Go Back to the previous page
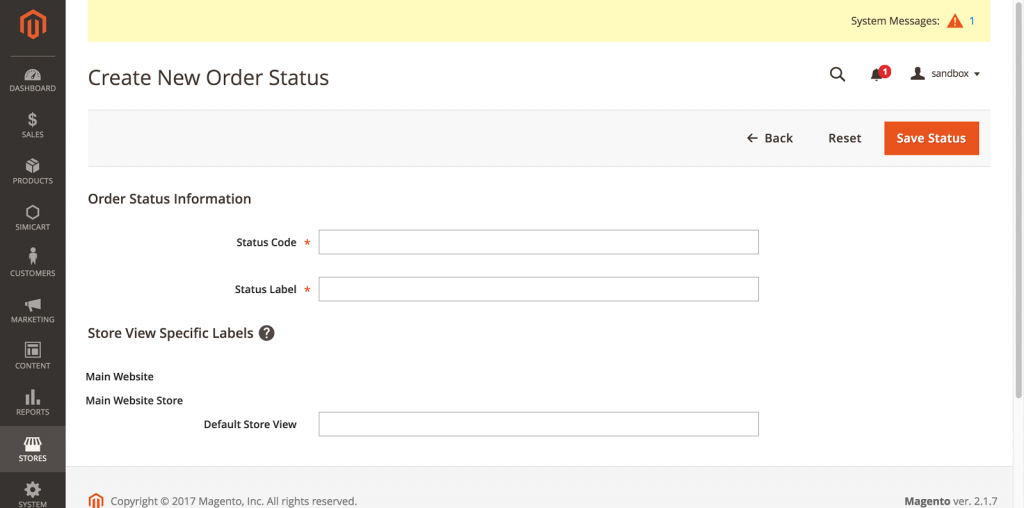Screen dimensions: 1024x508 coord(770,138)
